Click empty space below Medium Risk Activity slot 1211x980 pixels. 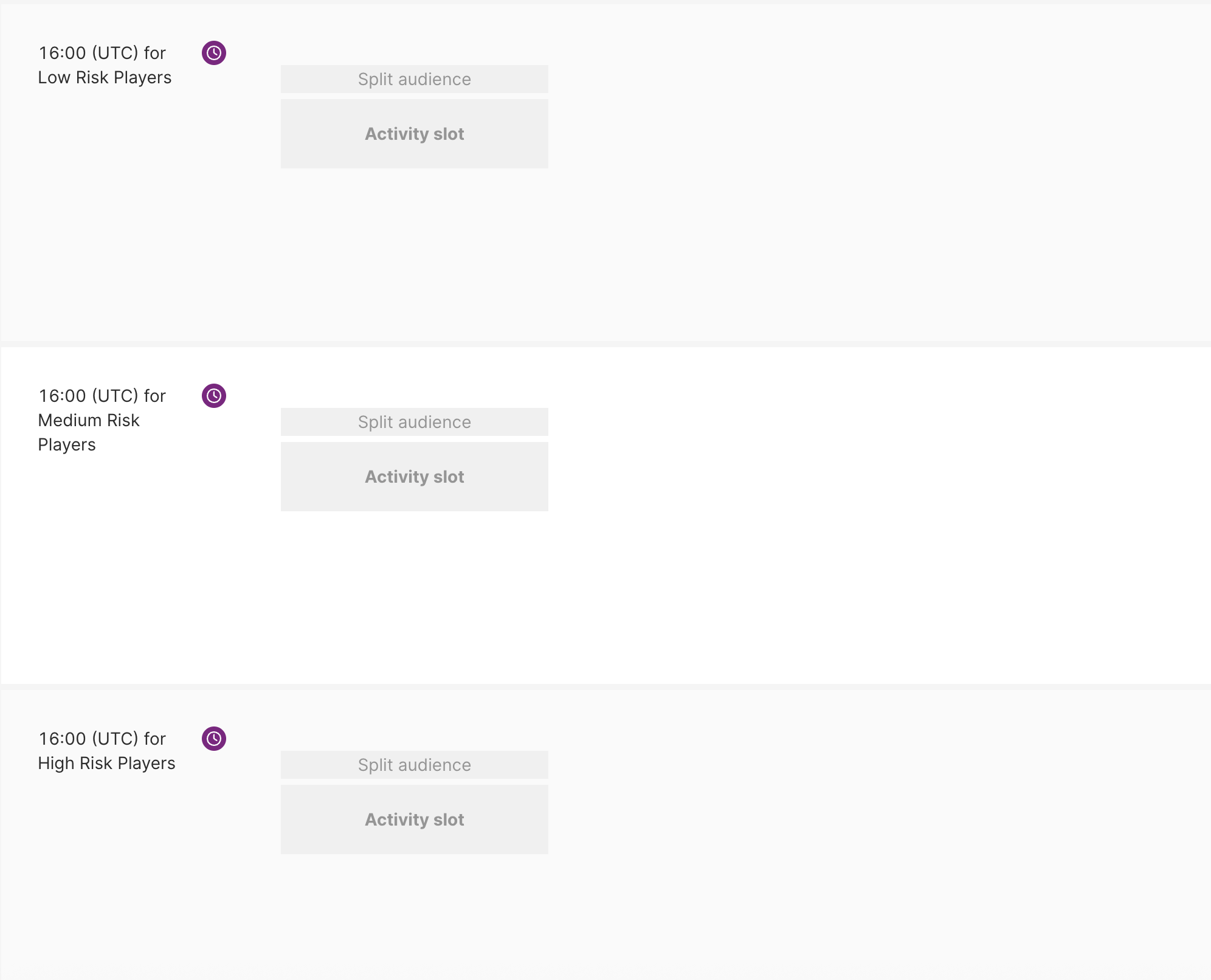tap(414, 596)
